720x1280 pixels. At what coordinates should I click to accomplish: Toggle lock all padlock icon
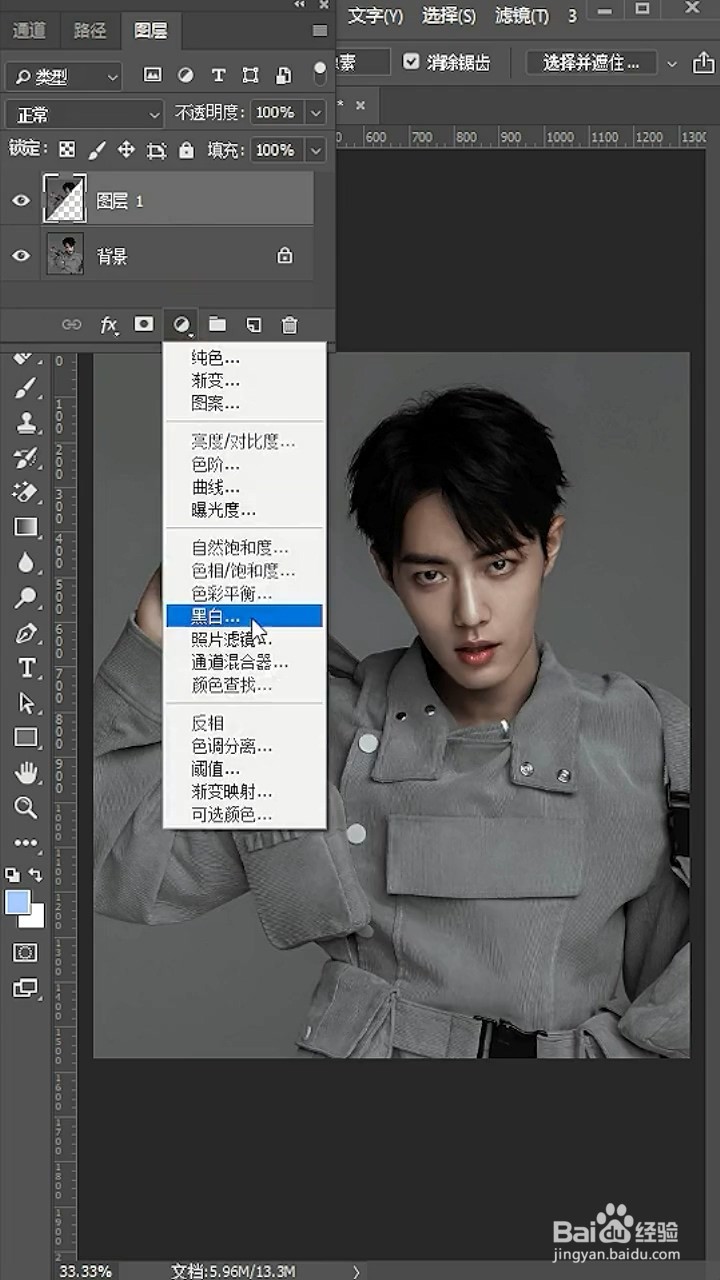click(x=186, y=150)
